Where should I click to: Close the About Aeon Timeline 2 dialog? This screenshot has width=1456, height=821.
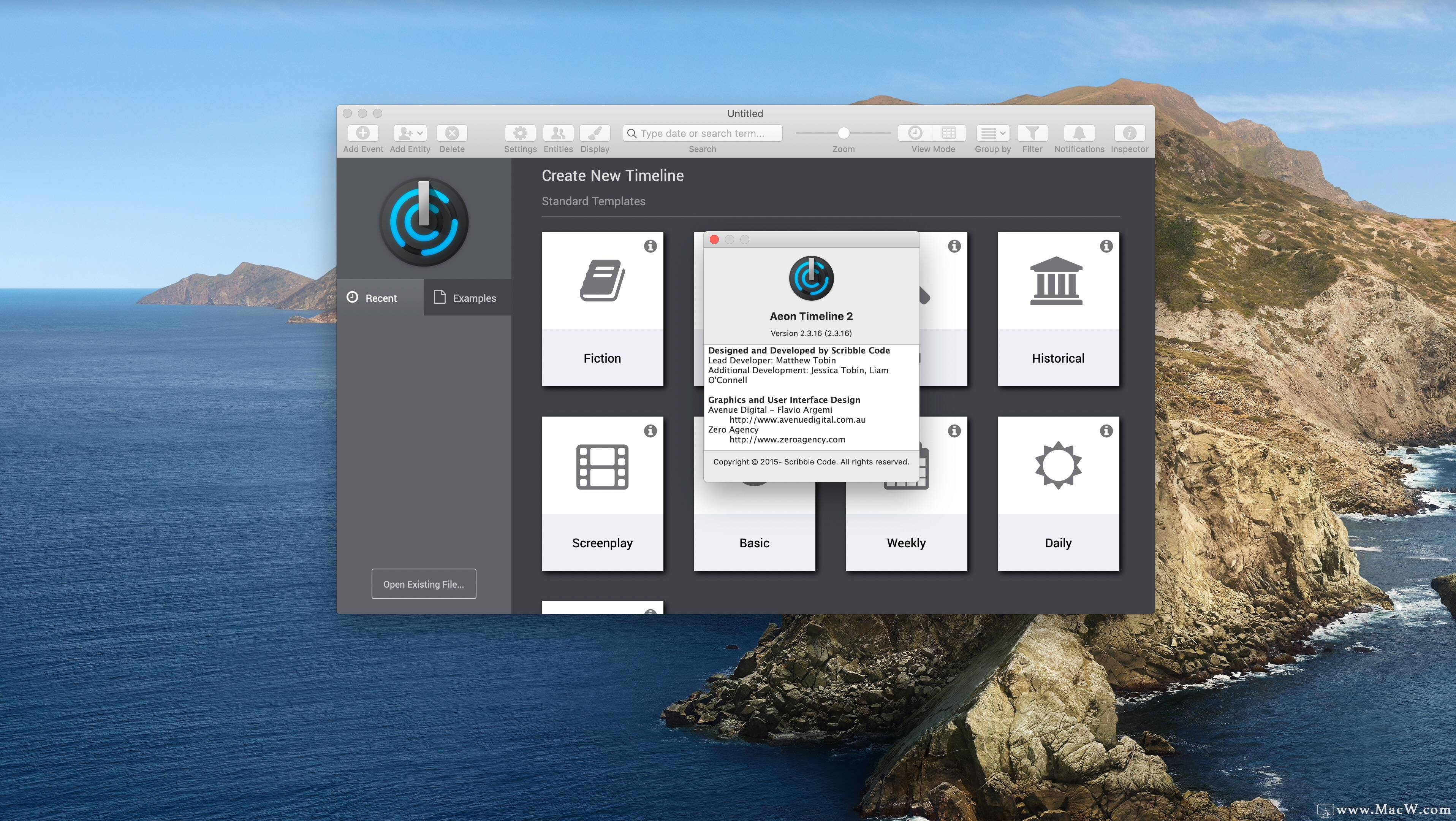(714, 240)
